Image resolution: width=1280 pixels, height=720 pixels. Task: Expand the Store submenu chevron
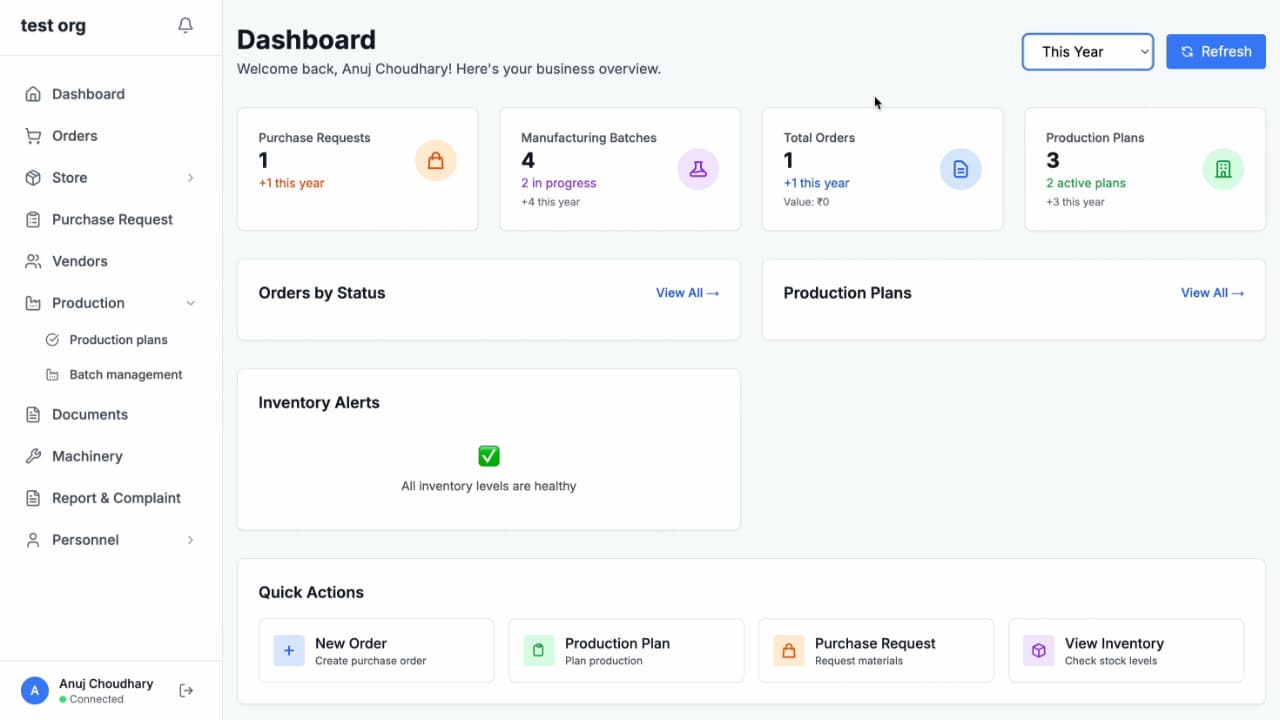190,178
